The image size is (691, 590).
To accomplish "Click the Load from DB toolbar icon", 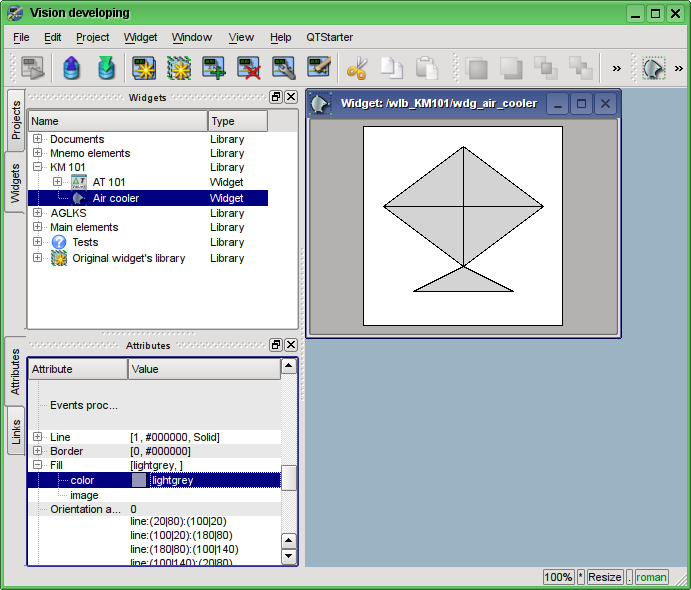I will [72, 69].
